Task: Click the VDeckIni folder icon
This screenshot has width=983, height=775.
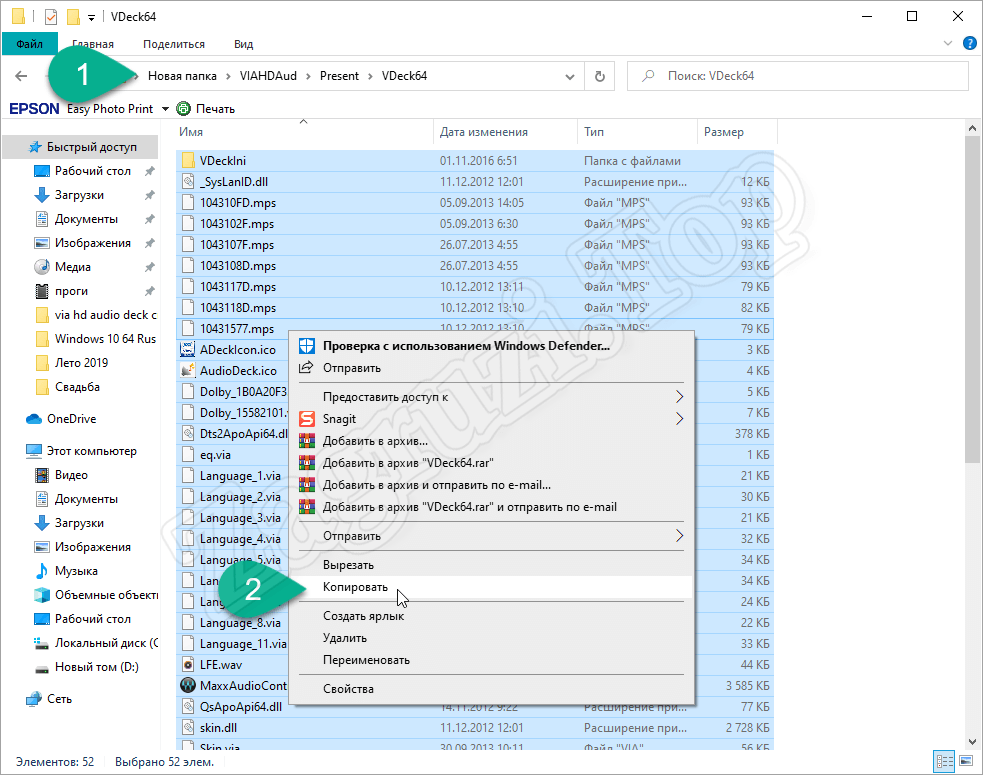Action: pos(188,160)
